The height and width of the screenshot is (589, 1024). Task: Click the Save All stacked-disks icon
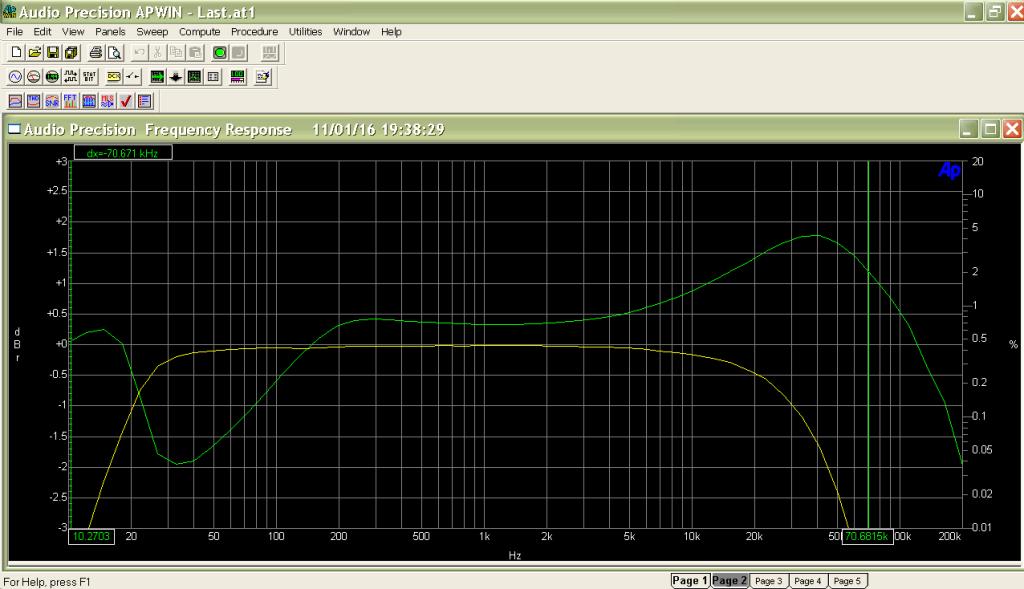pyautogui.click(x=71, y=52)
